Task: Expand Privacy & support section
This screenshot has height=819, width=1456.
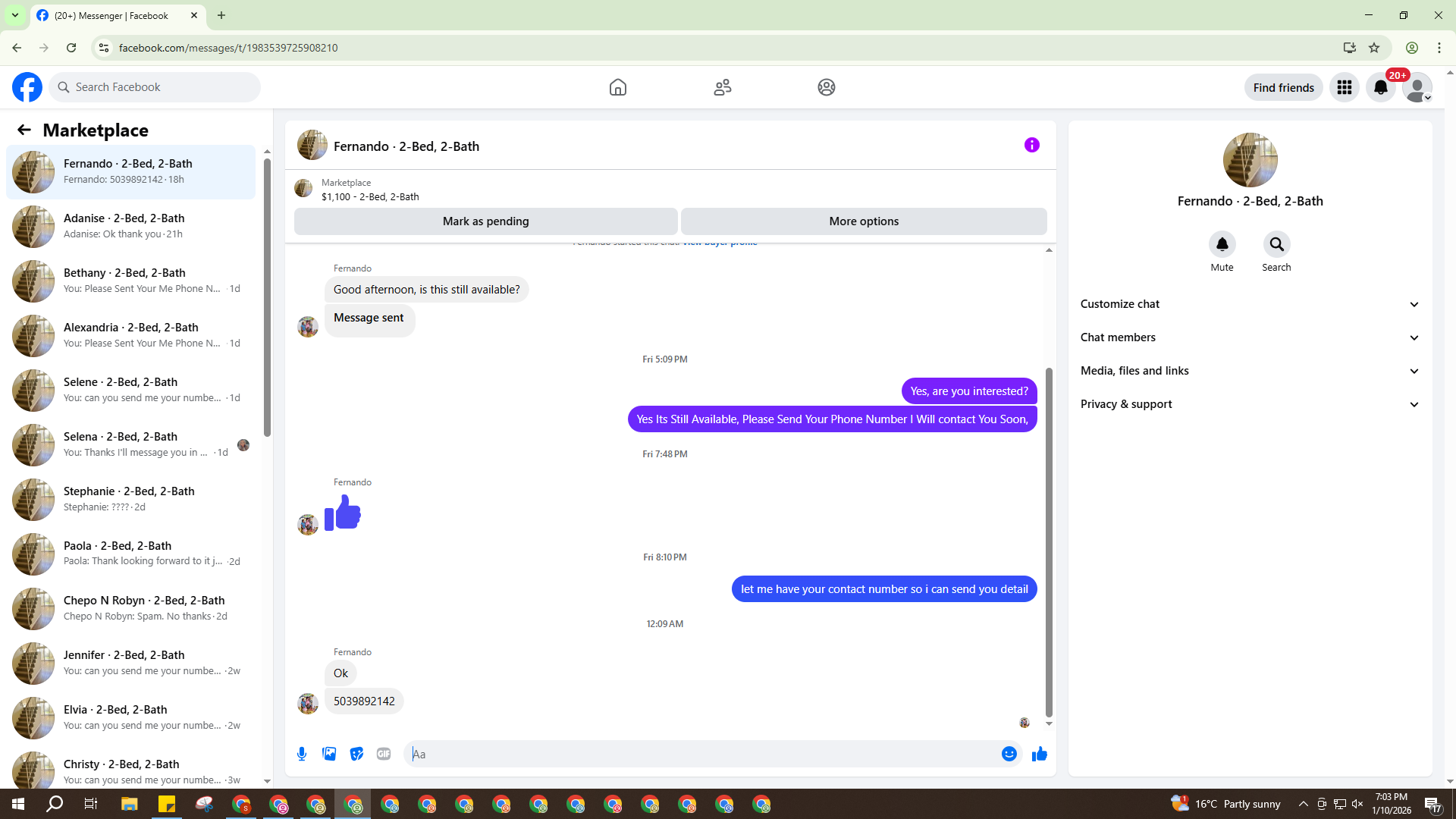Action: tap(1249, 404)
